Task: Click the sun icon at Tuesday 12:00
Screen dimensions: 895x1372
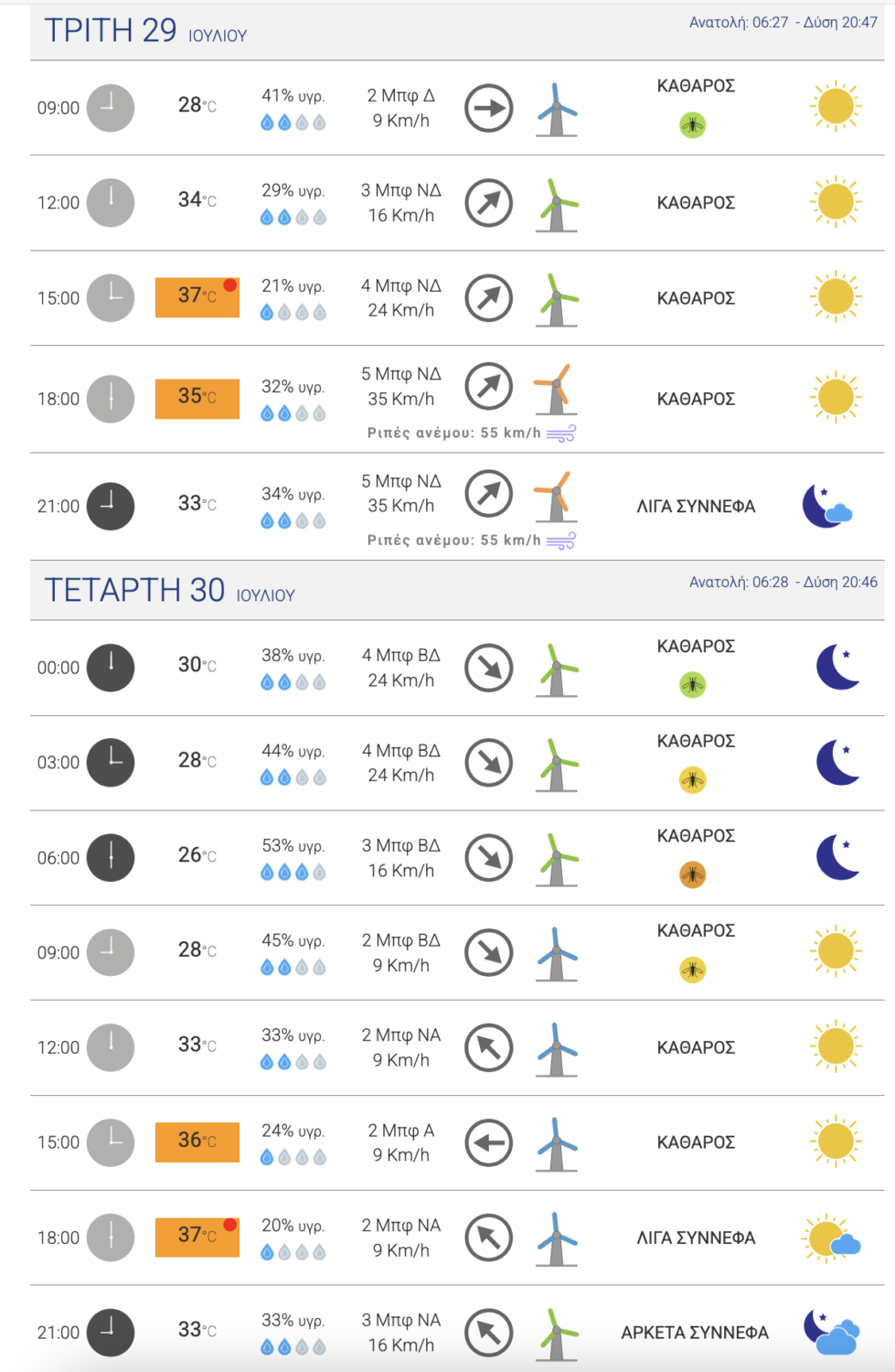Action: (x=836, y=202)
